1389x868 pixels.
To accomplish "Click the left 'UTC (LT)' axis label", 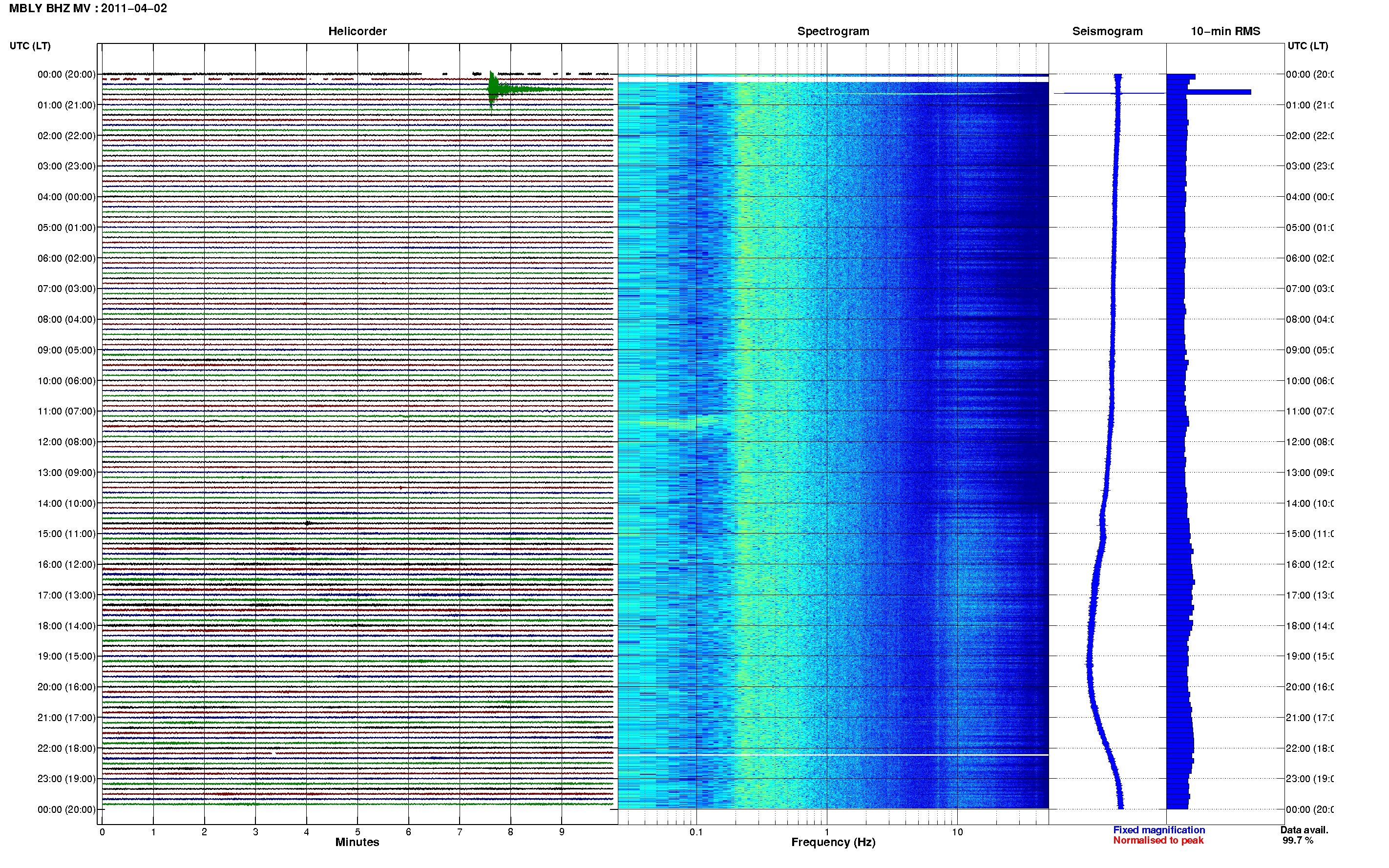I will [30, 46].
